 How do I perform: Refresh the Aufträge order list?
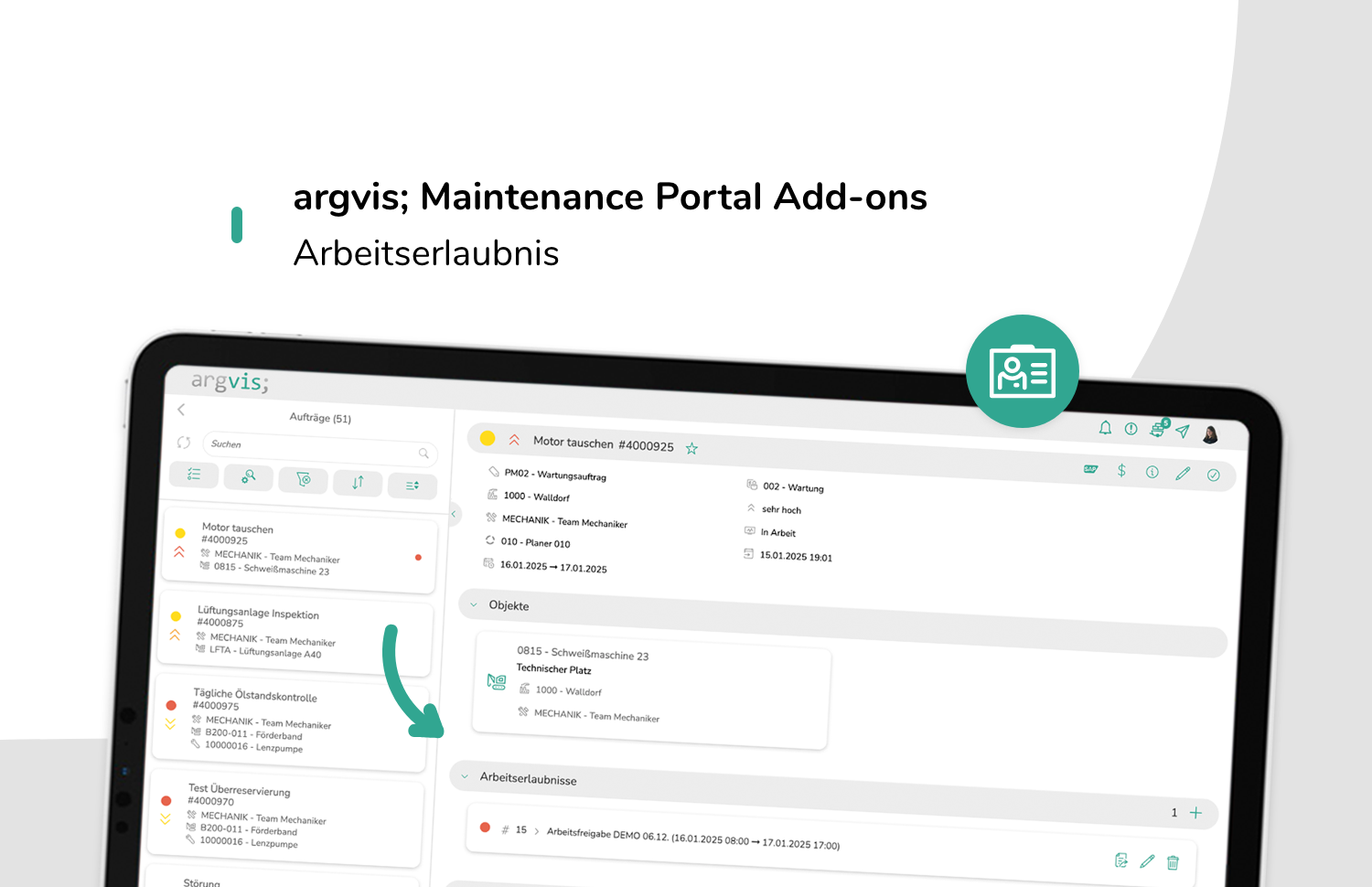click(184, 443)
